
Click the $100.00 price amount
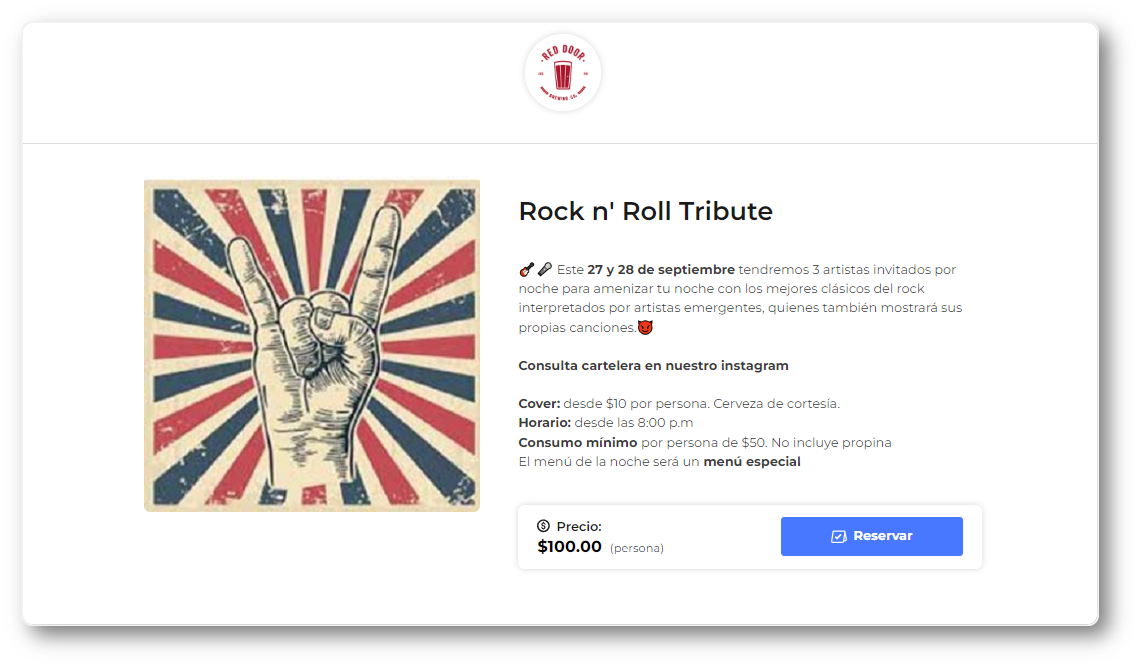click(569, 547)
